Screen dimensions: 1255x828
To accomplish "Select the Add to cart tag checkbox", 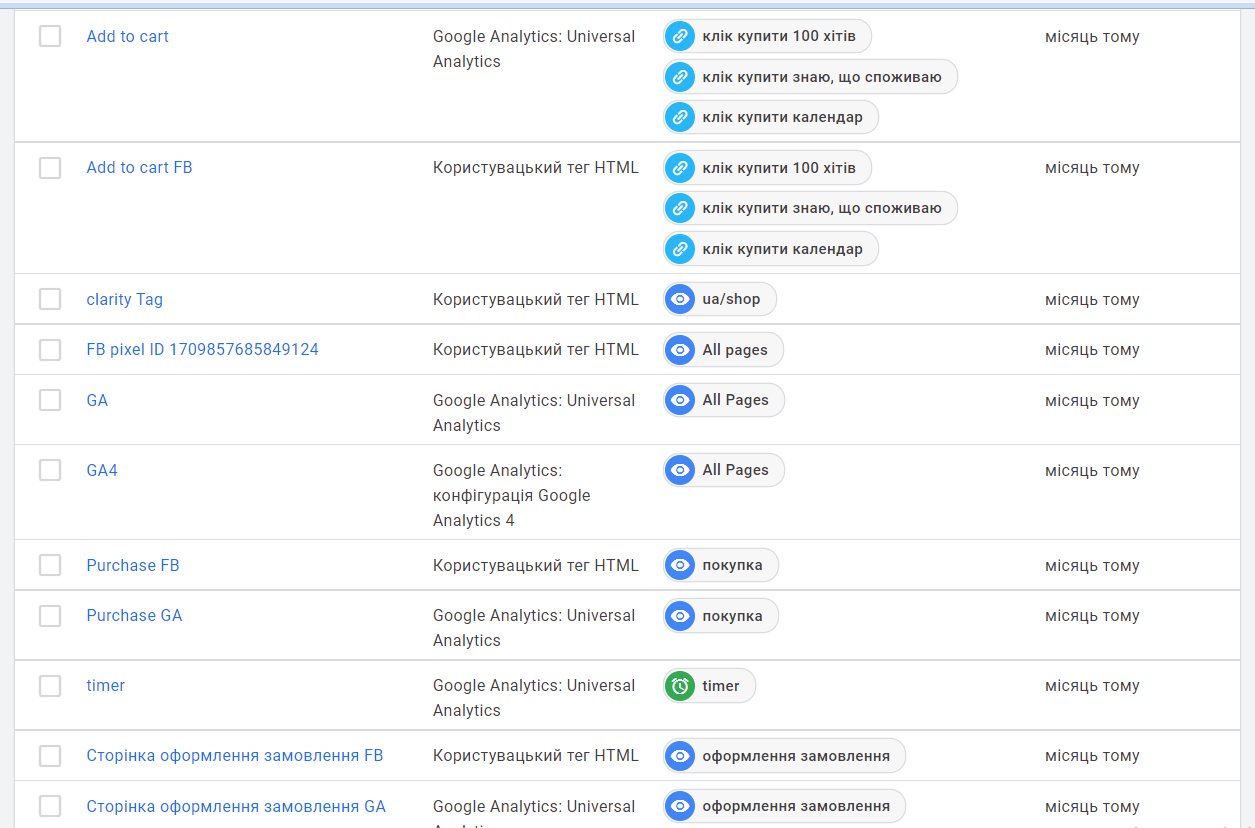I will pyautogui.click(x=50, y=37).
